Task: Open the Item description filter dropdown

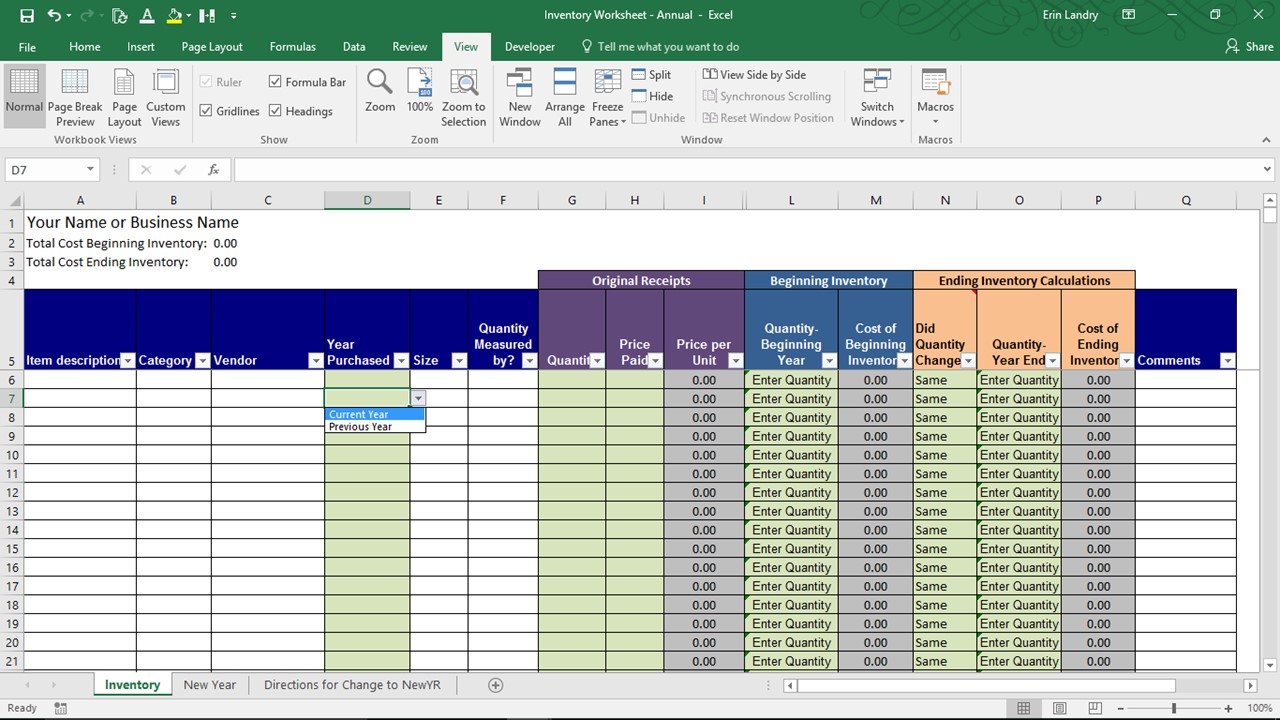Action: coord(128,361)
